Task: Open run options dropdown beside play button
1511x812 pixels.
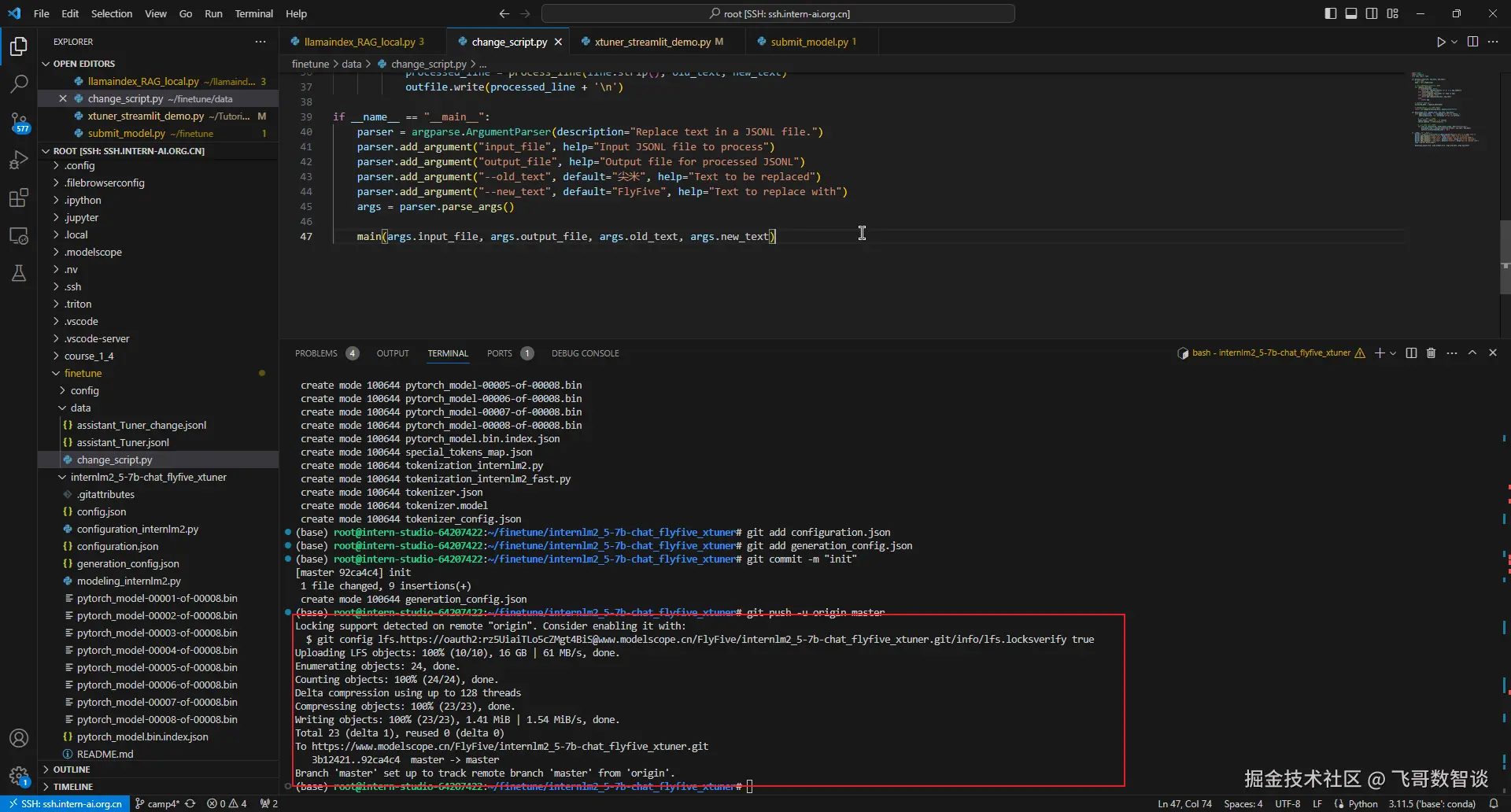Action: [x=1454, y=42]
